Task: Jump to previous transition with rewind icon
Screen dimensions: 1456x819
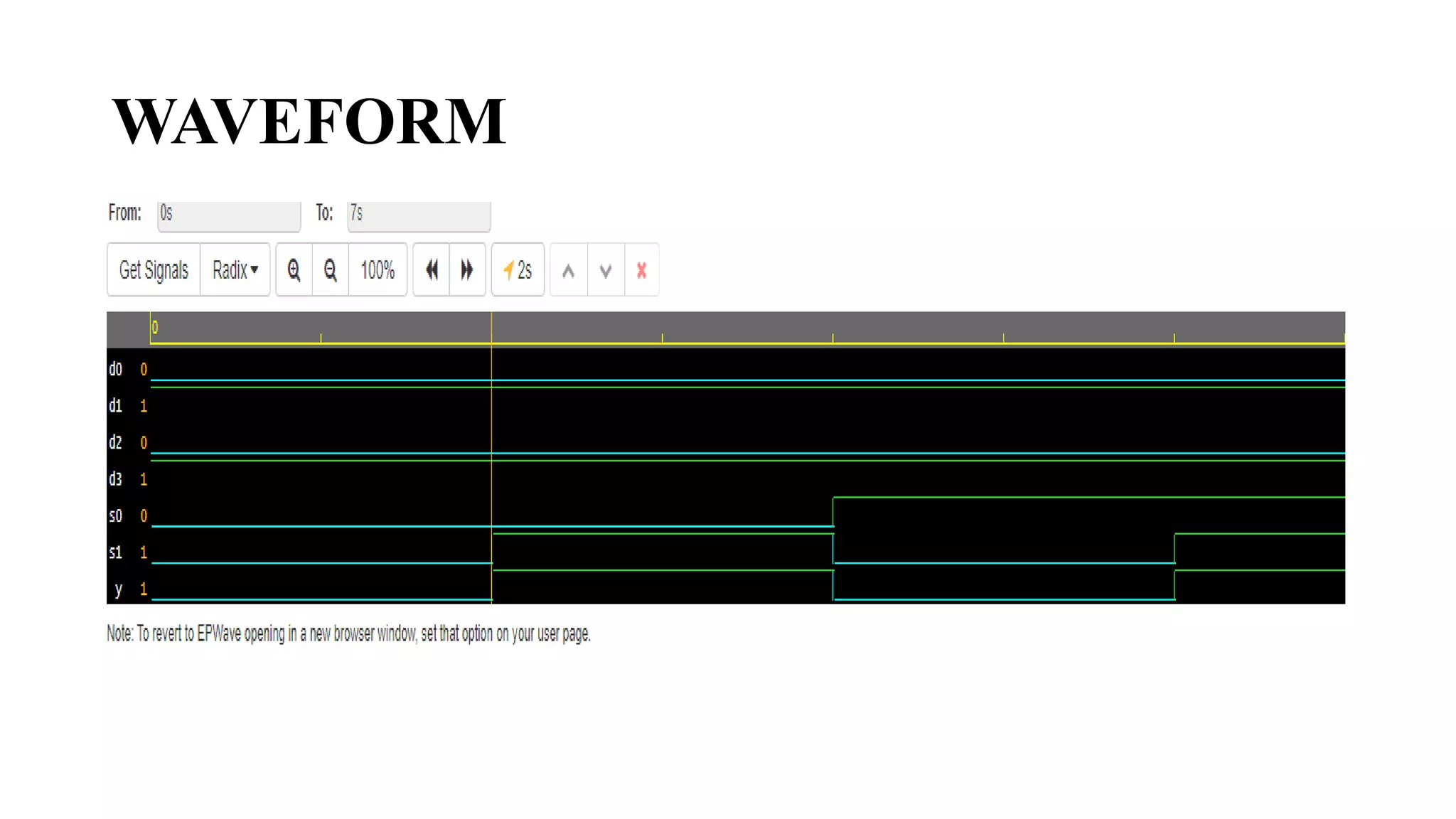Action: pyautogui.click(x=432, y=269)
